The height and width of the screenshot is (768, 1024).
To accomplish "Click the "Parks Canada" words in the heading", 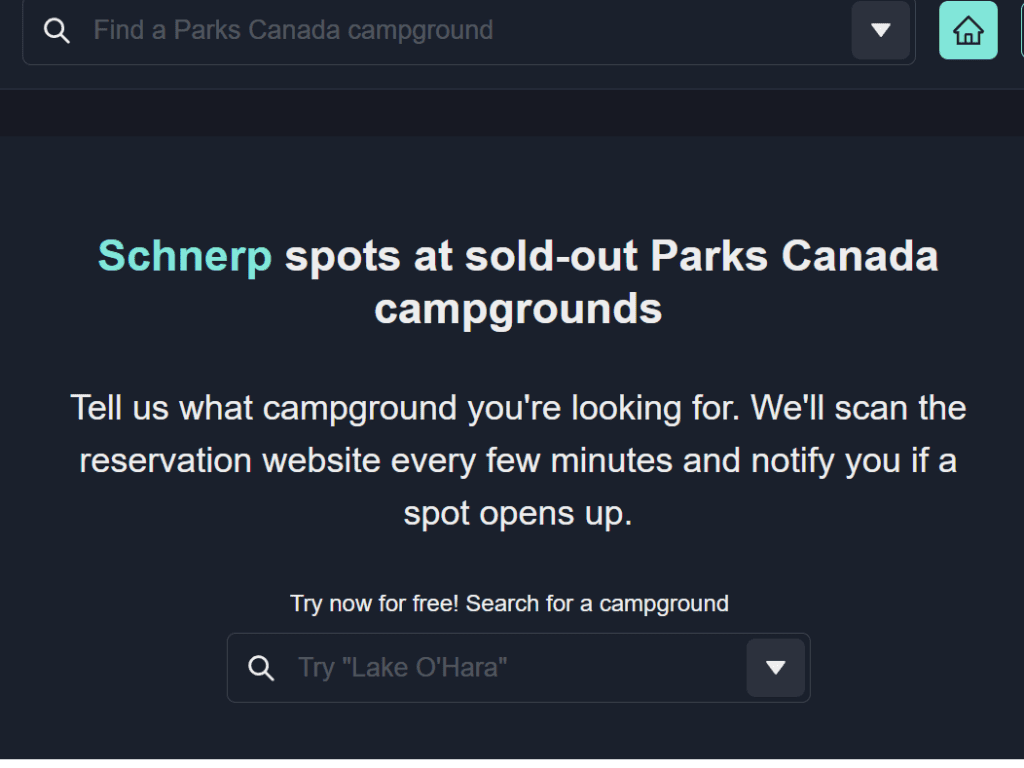I will tap(794, 255).
